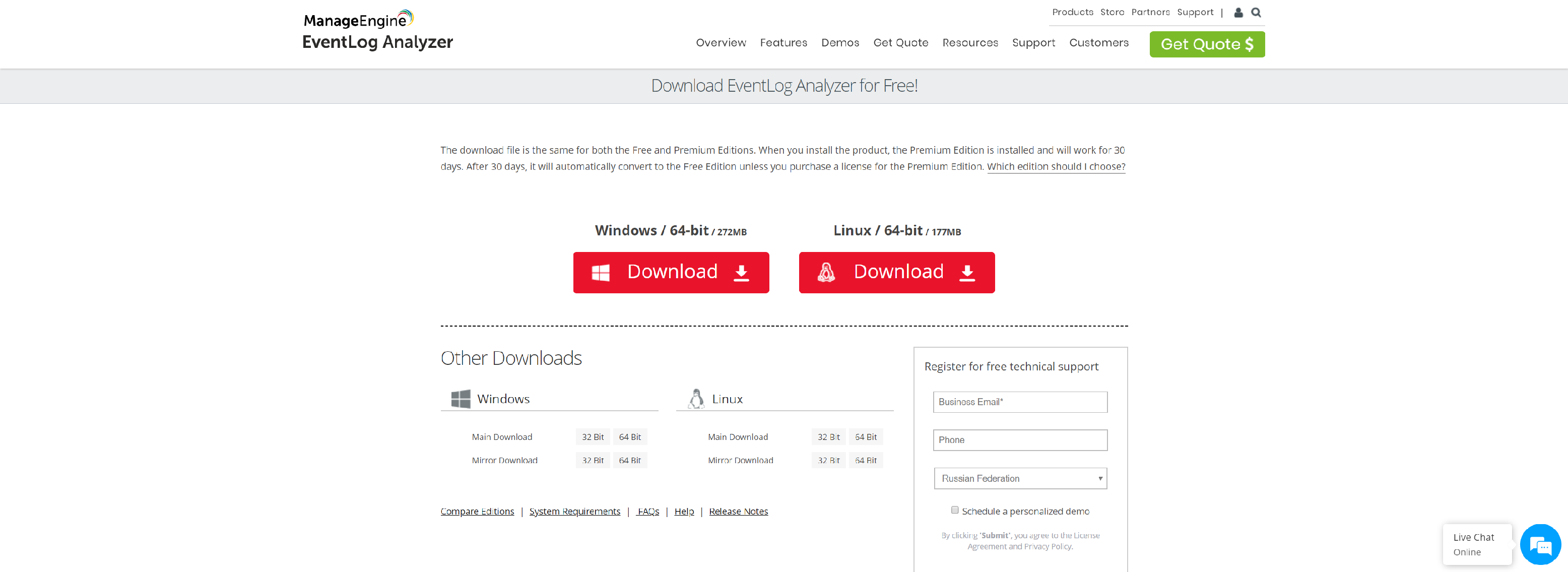The image size is (1568, 572).
Task: Select Linux Mirror Download 64 Bit
Action: pos(866,460)
